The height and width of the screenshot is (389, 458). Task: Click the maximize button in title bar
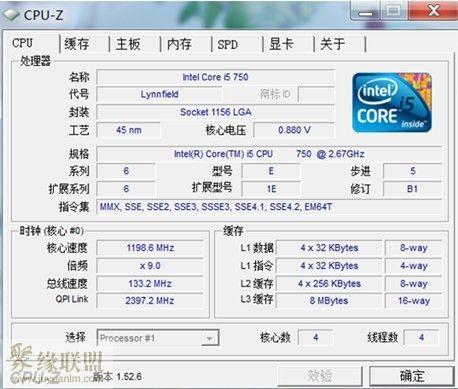(x=394, y=11)
